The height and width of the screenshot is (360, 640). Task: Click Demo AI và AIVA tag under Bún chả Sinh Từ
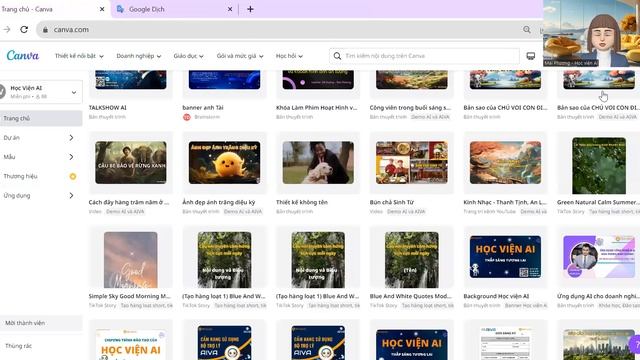pos(406,211)
